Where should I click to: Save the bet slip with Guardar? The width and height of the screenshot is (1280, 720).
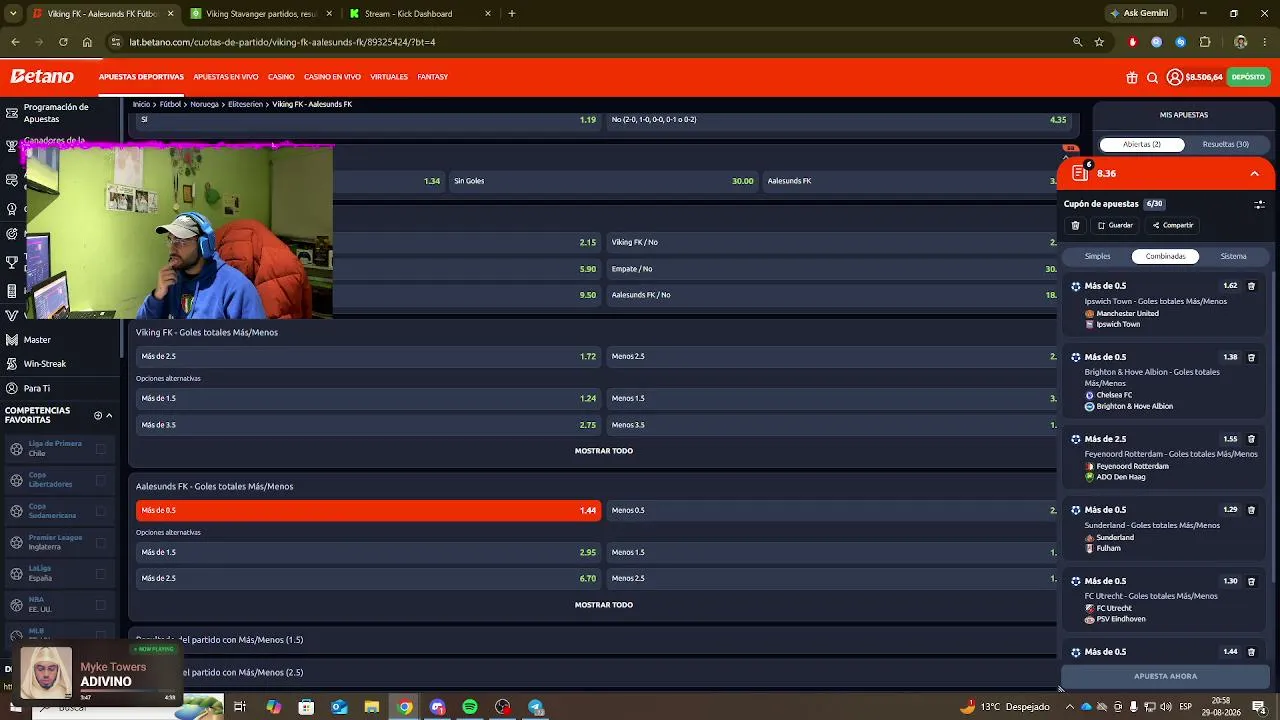pyautogui.click(x=1115, y=225)
